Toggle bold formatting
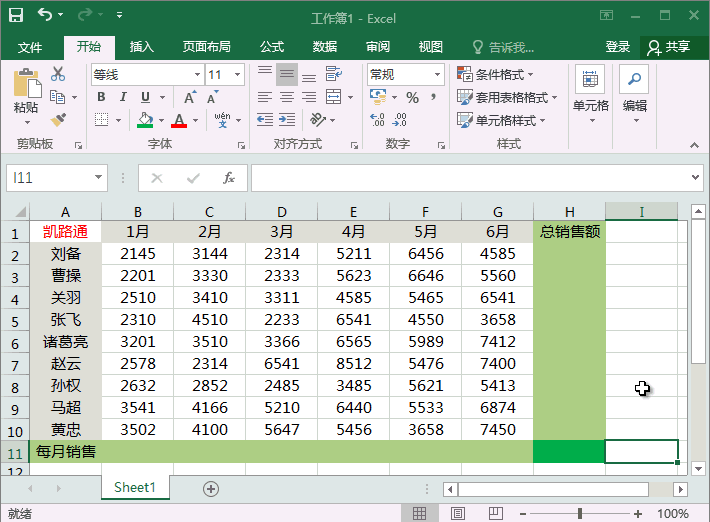 coord(100,97)
